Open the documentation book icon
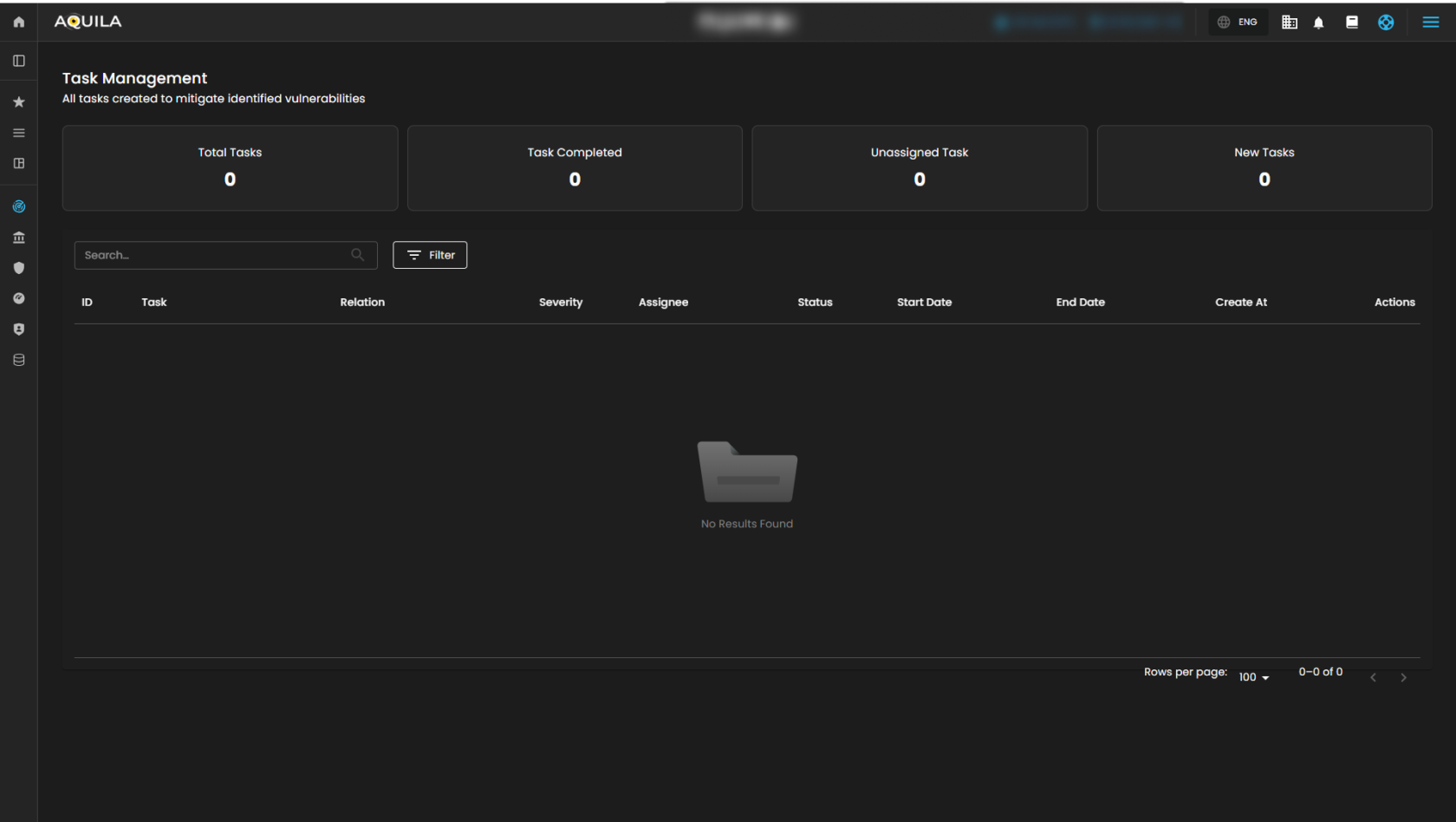The height and width of the screenshot is (822, 1456). coord(1351,23)
